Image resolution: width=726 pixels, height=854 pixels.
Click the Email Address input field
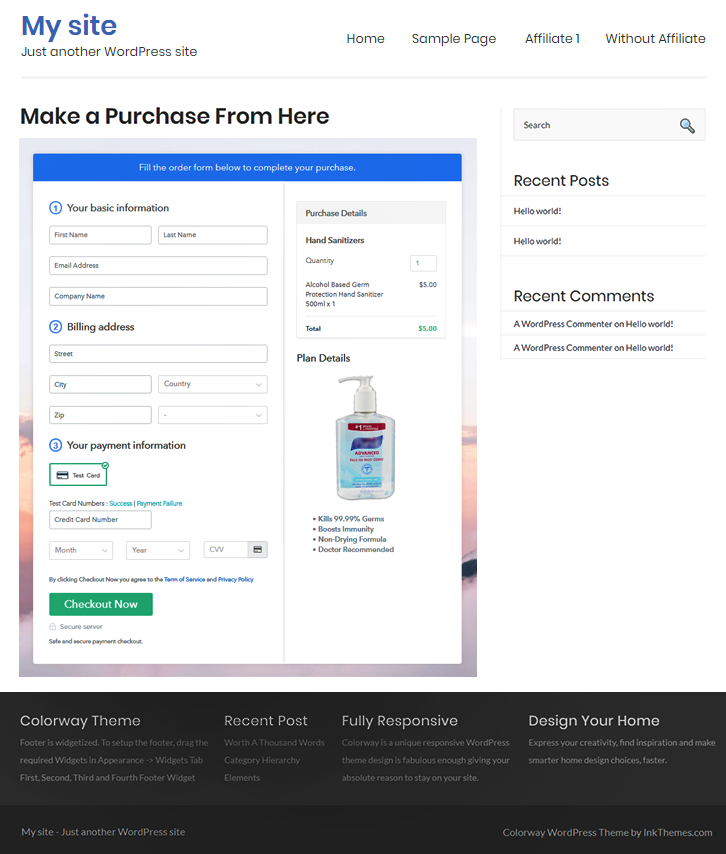click(x=158, y=266)
